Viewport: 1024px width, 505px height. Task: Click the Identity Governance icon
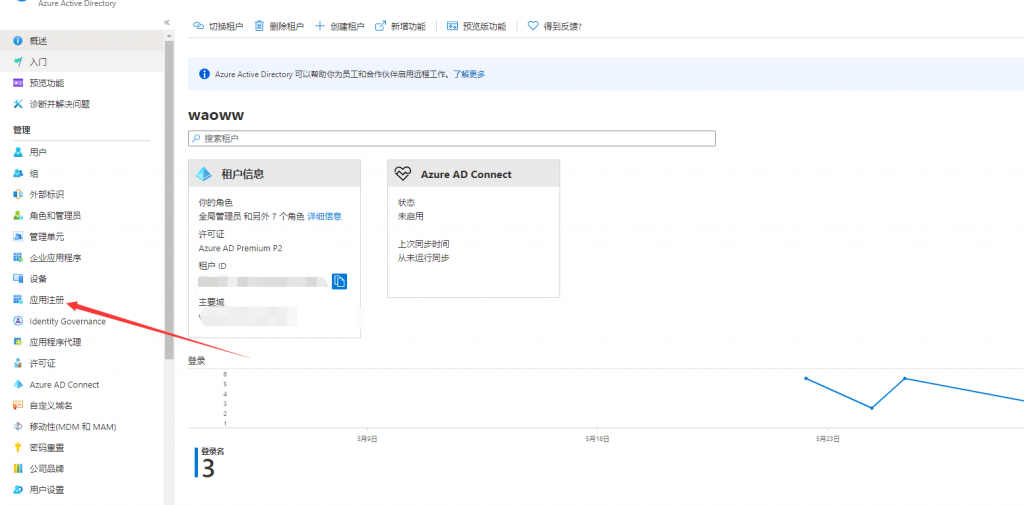tap(18, 321)
